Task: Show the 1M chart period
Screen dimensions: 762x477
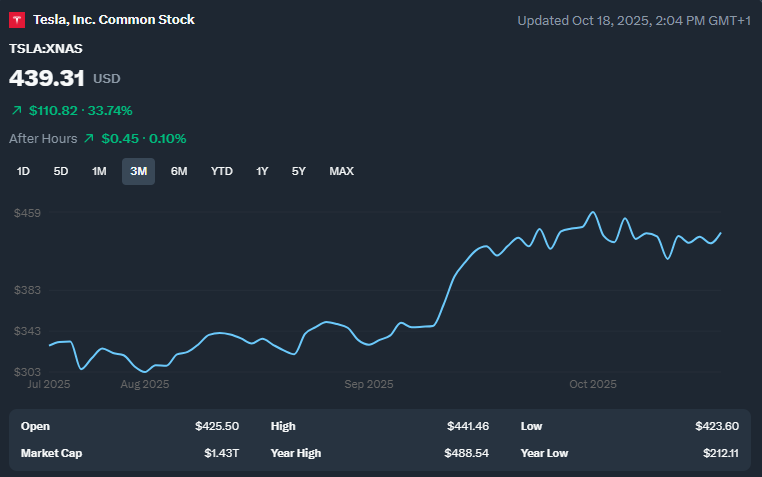Action: click(99, 171)
